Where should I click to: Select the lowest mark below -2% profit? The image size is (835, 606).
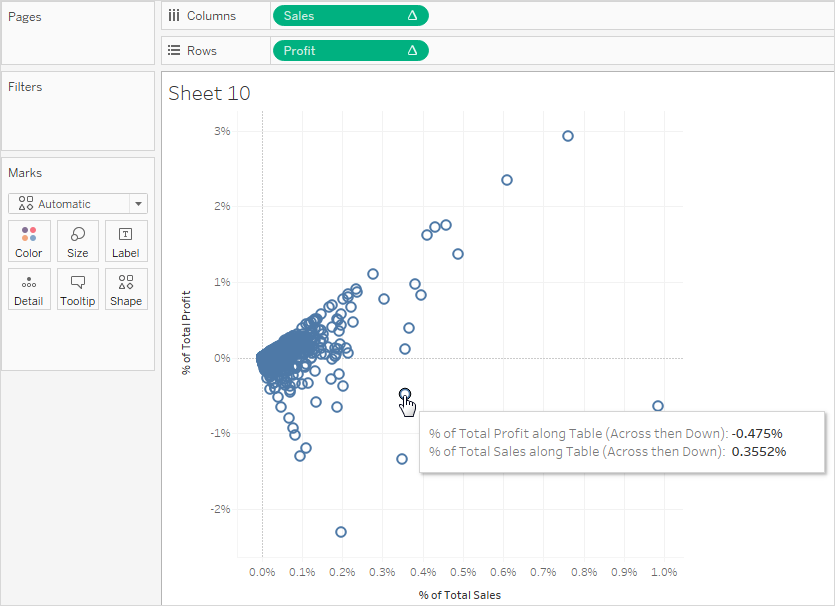341,532
